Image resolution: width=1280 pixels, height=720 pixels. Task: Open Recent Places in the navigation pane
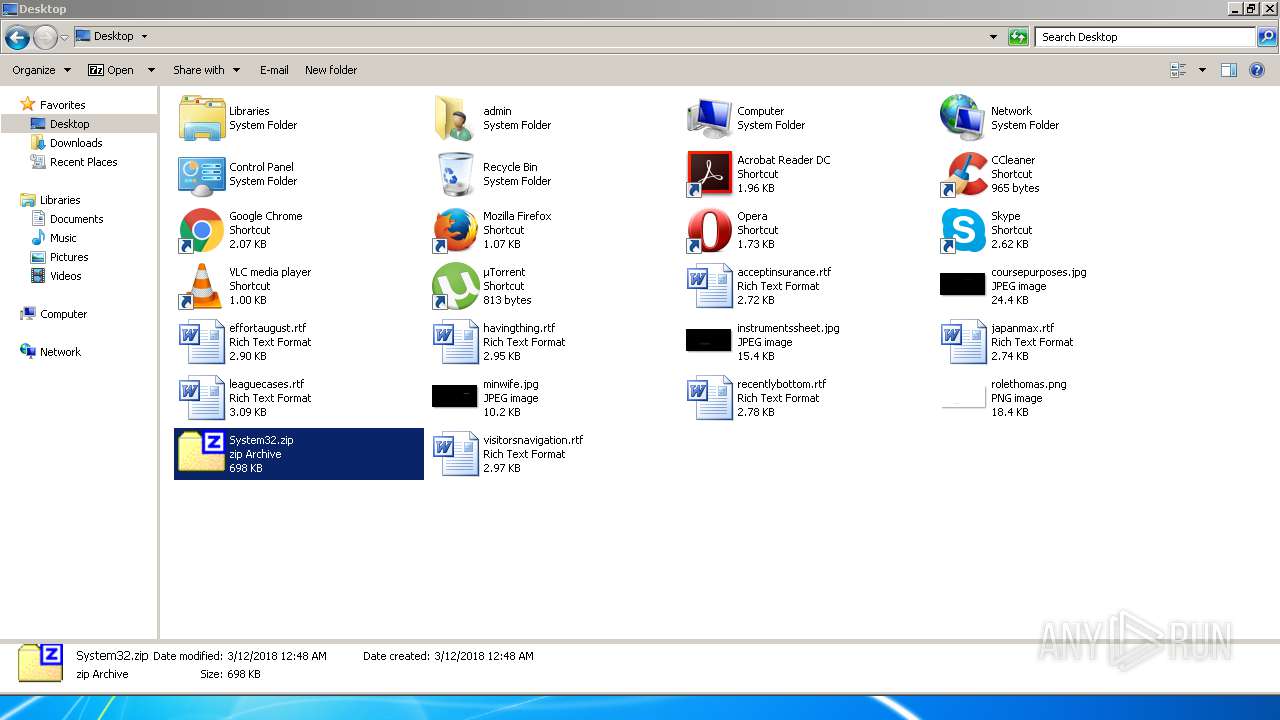tap(83, 162)
